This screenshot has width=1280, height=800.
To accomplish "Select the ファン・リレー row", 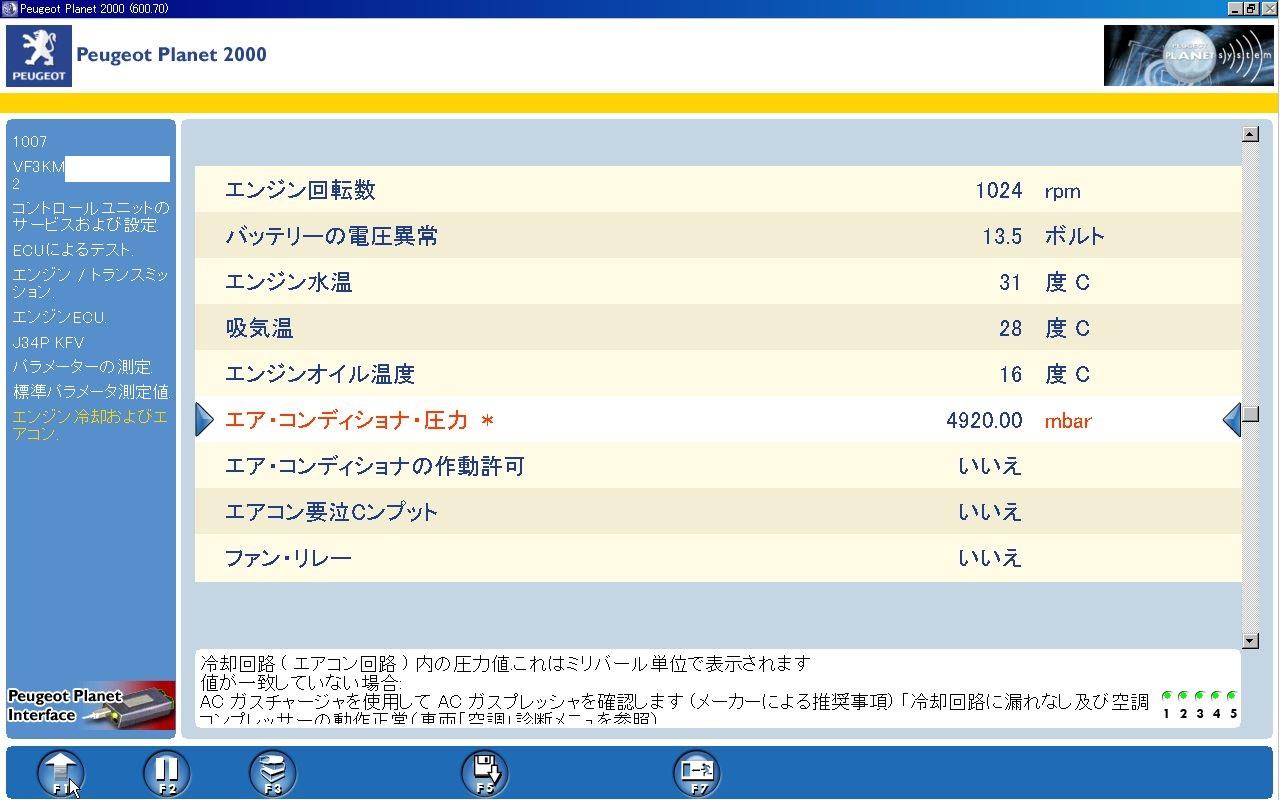I will click(x=718, y=558).
